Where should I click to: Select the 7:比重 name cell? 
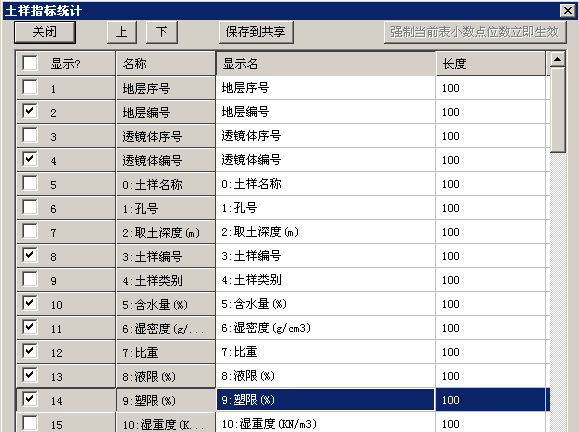pyautogui.click(x=165, y=352)
